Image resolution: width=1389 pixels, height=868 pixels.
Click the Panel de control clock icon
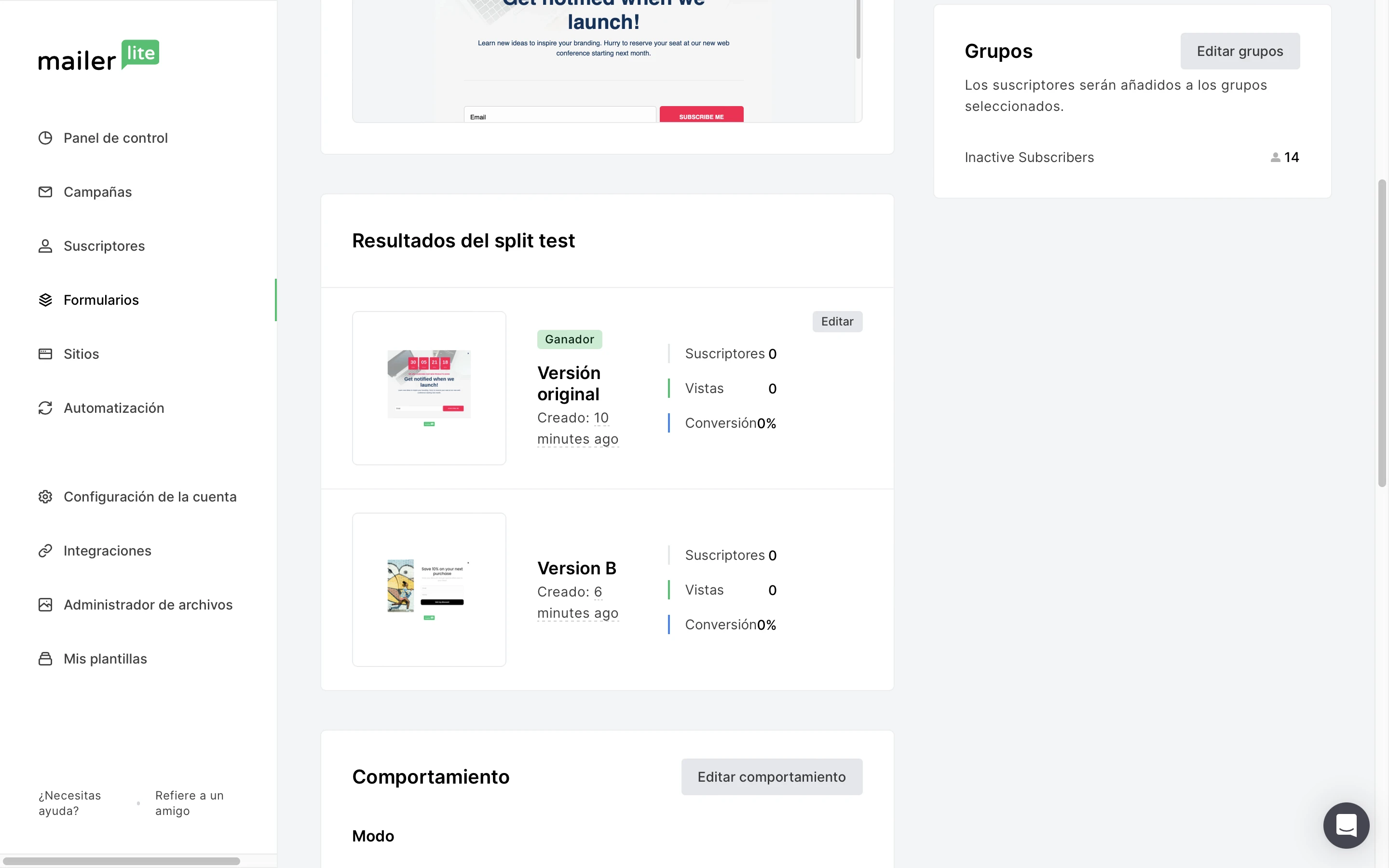45,138
